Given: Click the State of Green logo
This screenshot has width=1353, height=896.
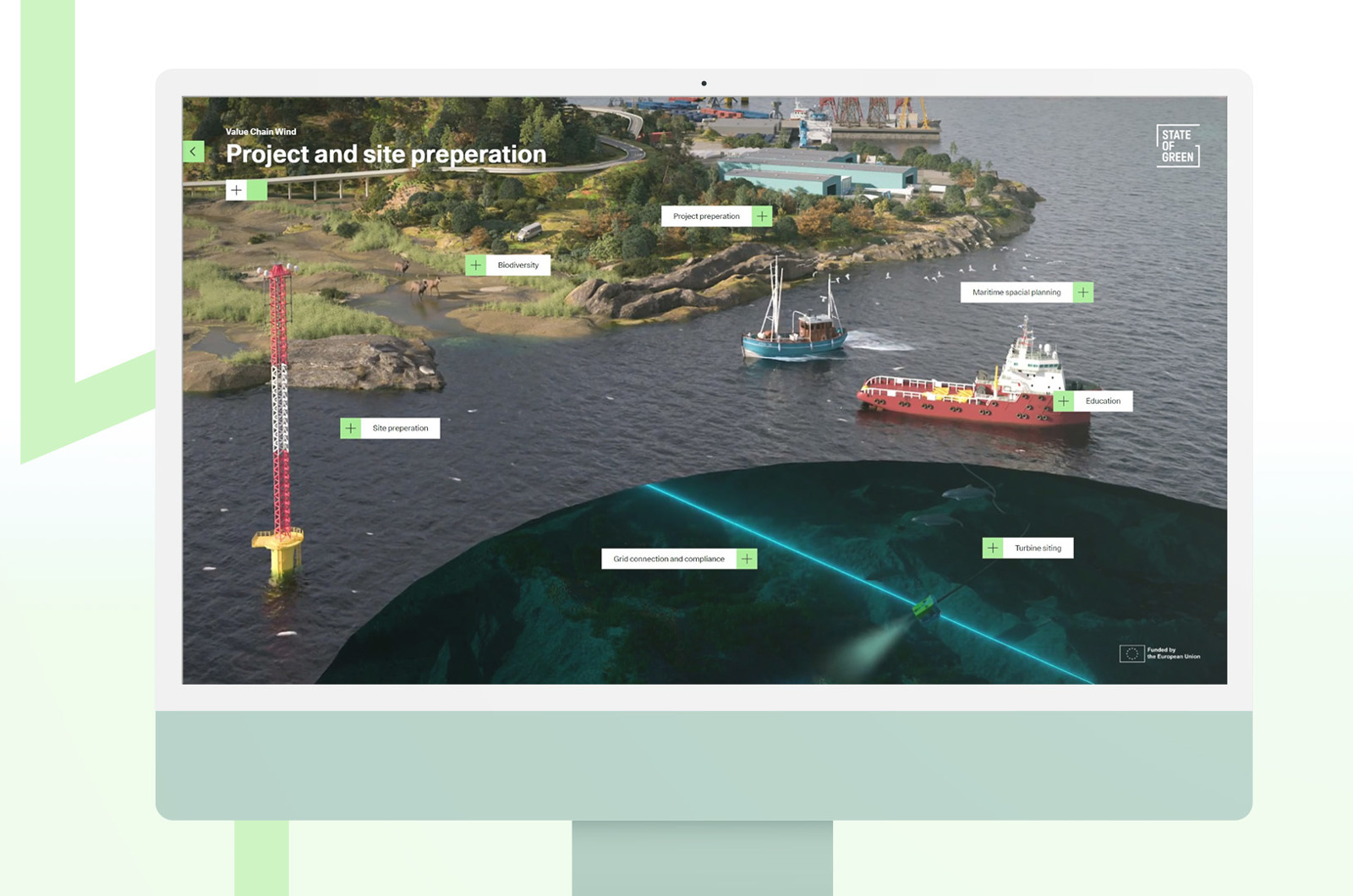Looking at the screenshot, I should 1179,144.
